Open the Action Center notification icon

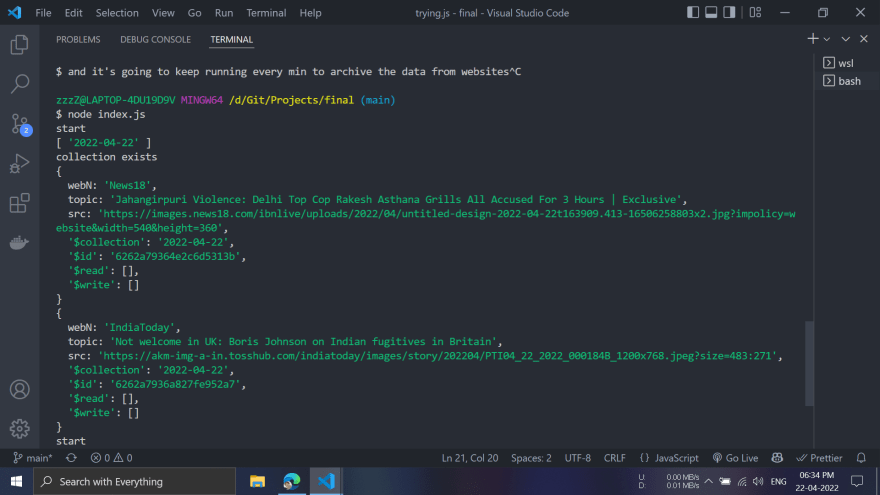(857, 482)
